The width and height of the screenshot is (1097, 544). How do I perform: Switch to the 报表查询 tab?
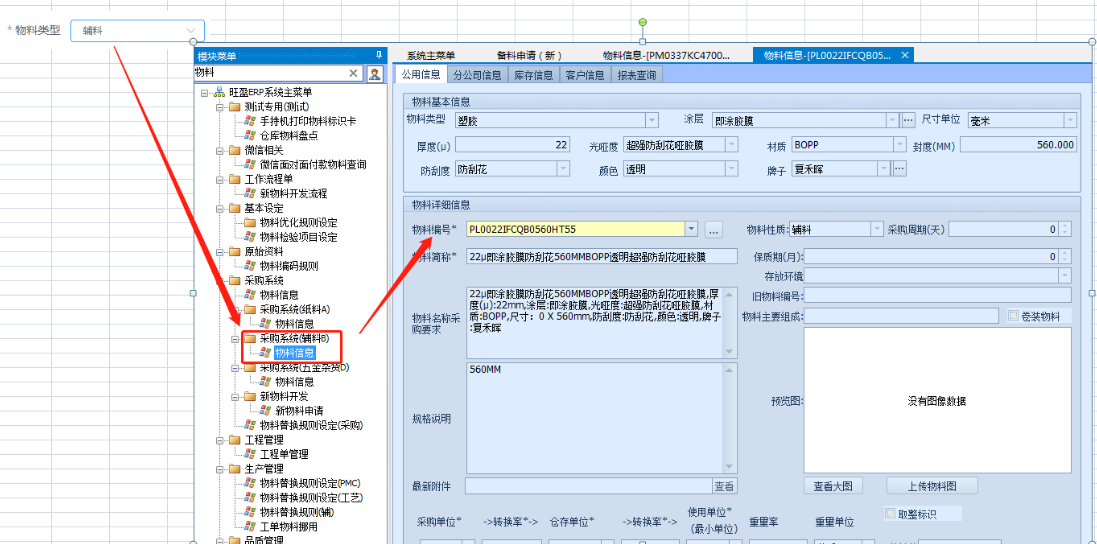[637, 75]
